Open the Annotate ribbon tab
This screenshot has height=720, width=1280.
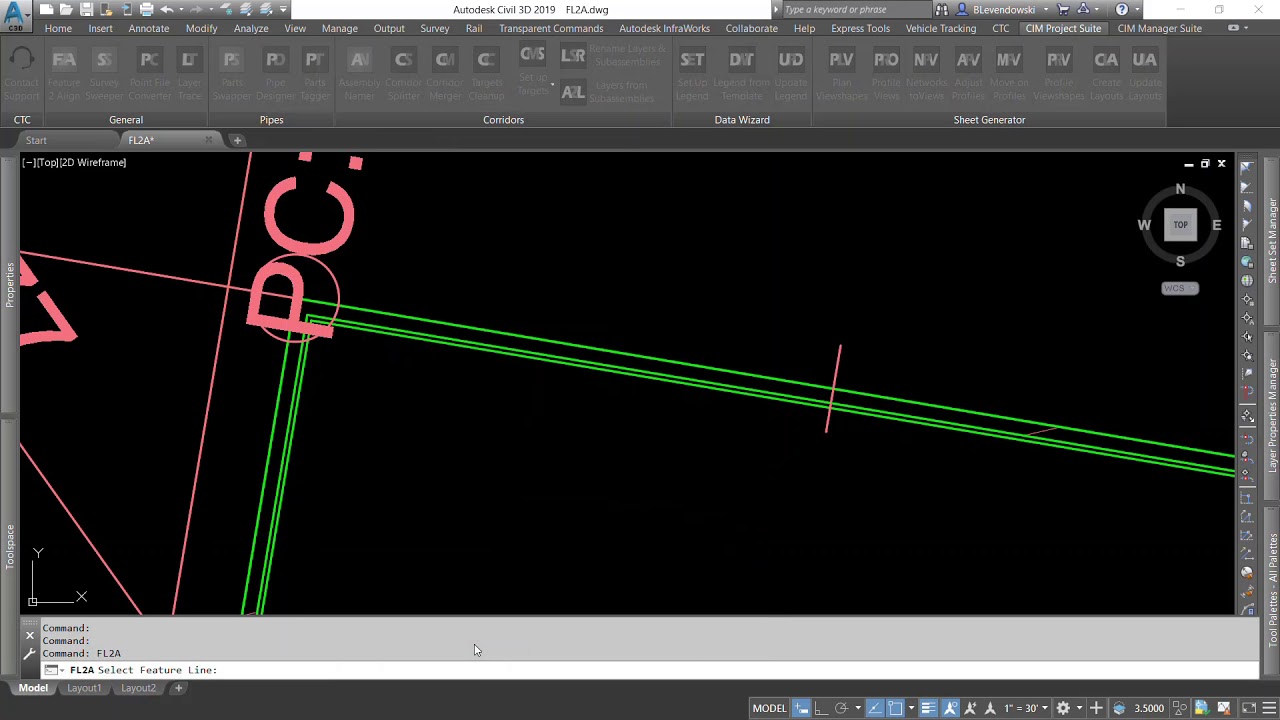[x=148, y=28]
